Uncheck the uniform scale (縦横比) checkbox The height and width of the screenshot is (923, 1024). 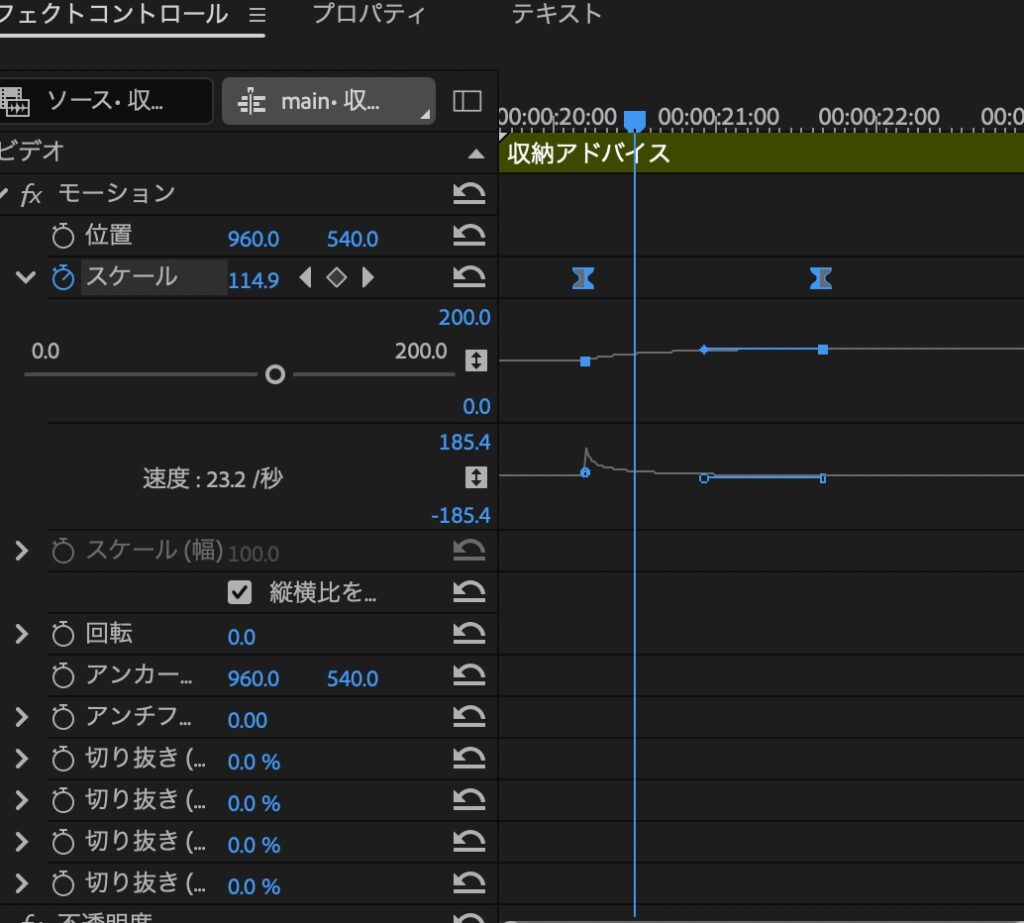click(239, 592)
